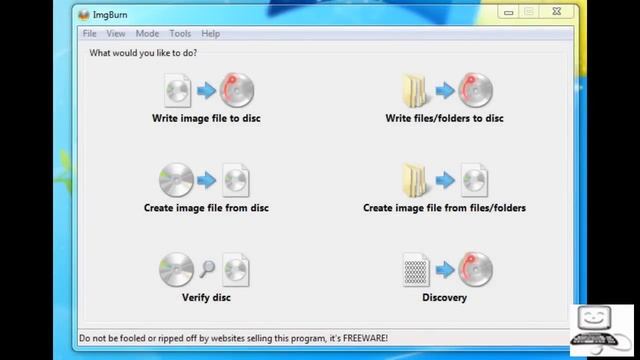Click the red burn disc icon above 'Write image file to disc'
This screenshot has width=640, height=360.
pos(237,90)
